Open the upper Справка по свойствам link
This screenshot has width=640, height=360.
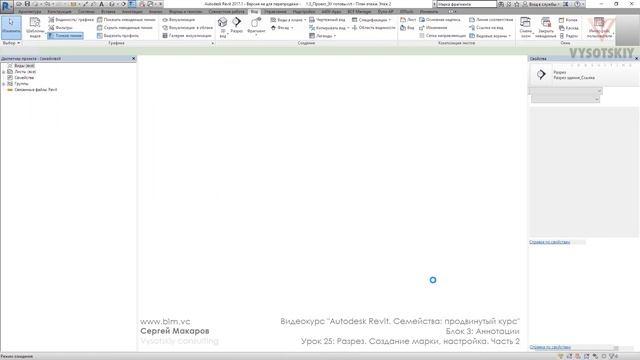point(549,242)
